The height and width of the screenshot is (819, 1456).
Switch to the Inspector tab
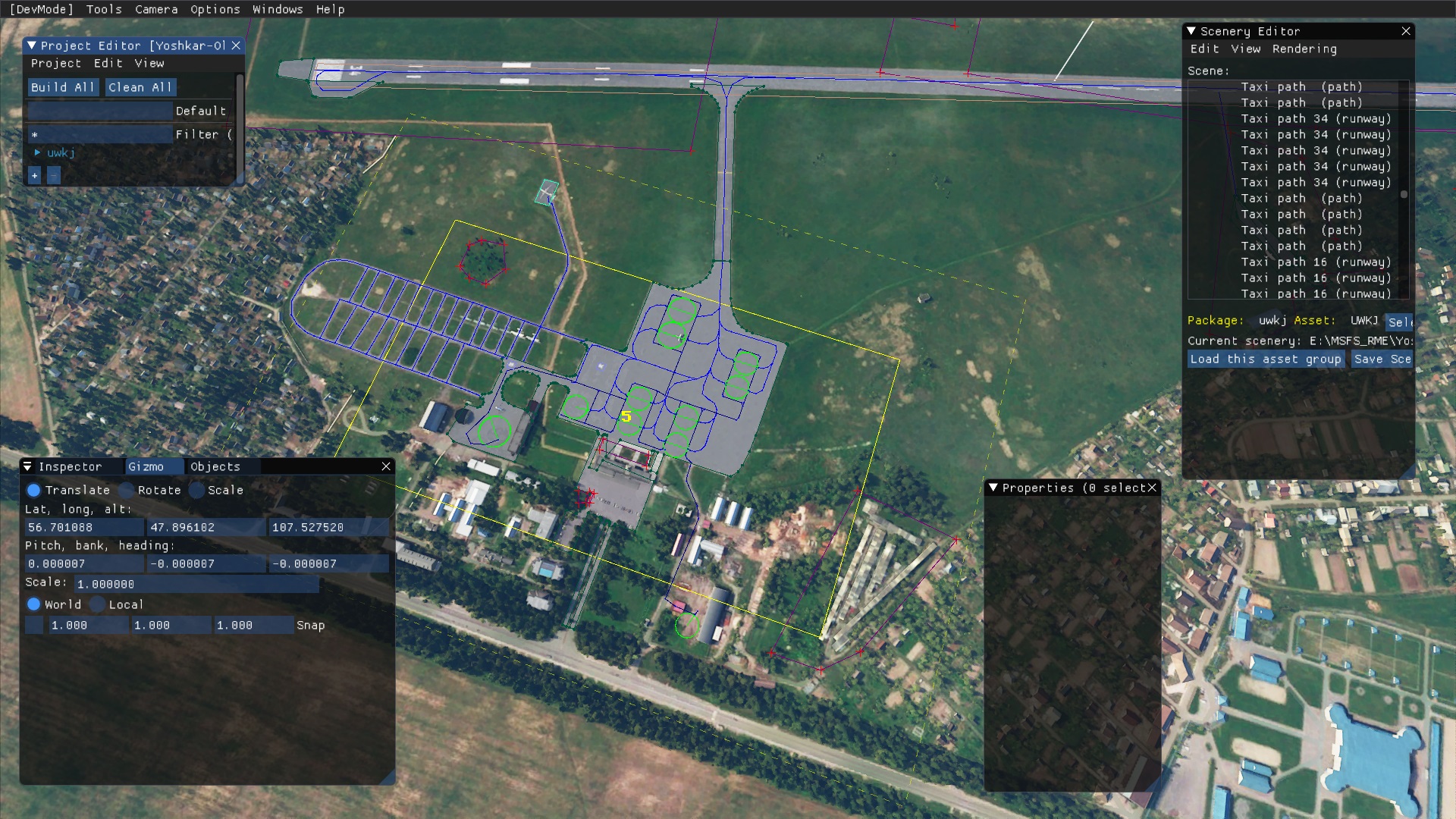(70, 466)
